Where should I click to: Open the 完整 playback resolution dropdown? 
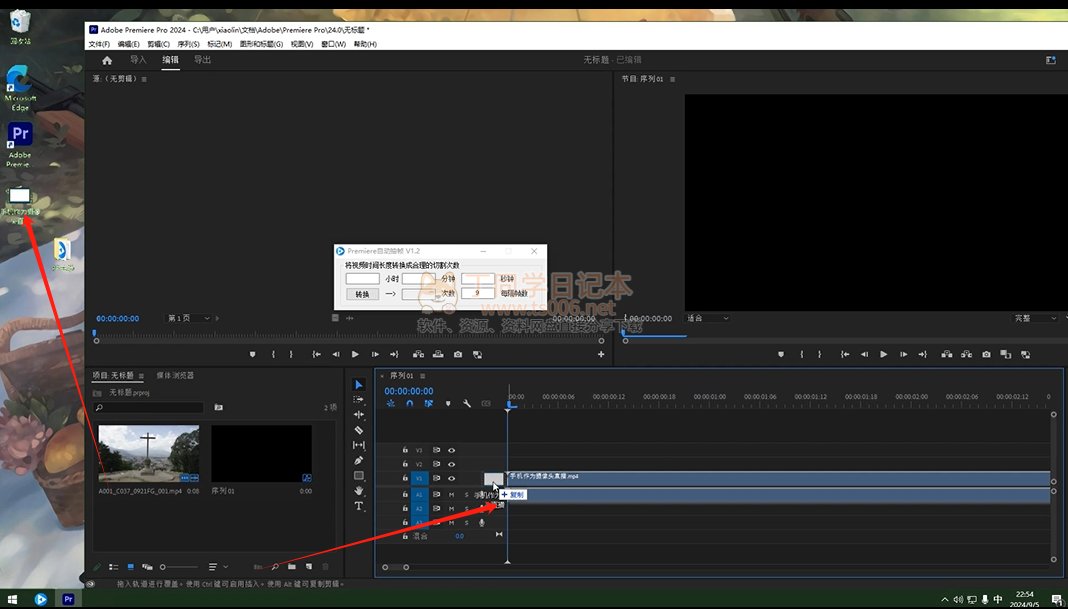pos(1034,318)
